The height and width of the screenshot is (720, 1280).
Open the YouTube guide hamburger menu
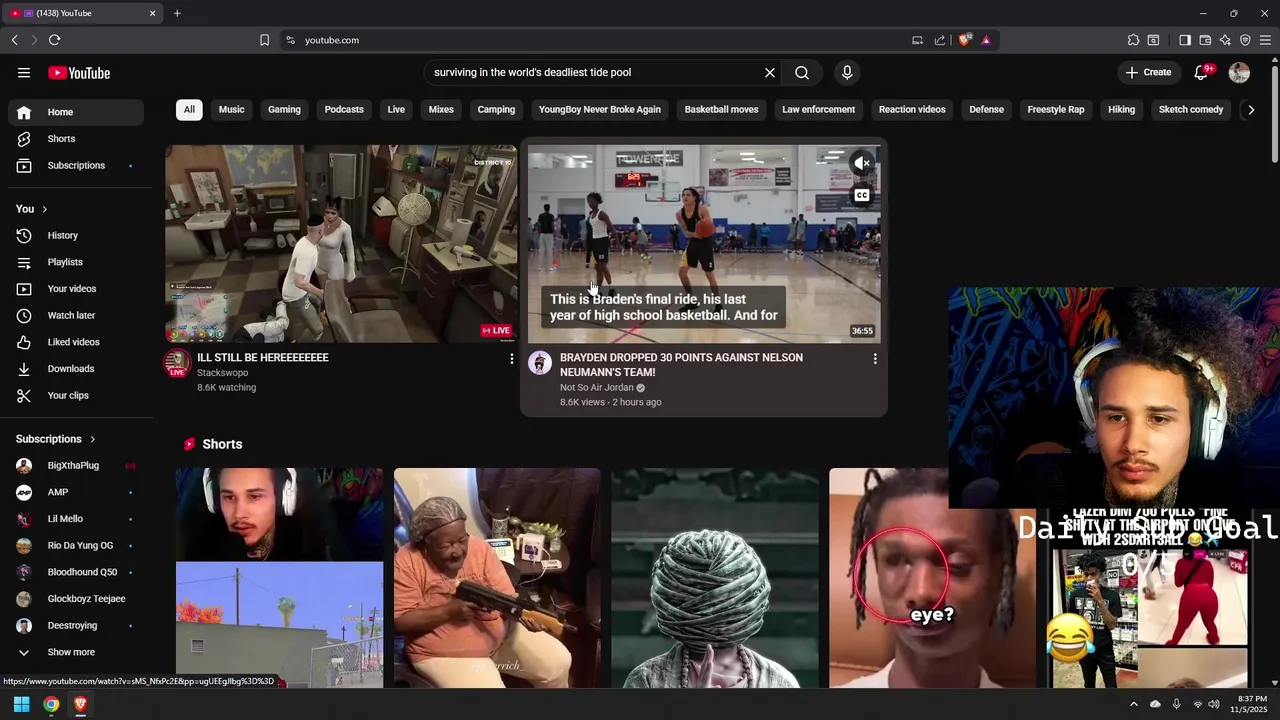pos(24,73)
